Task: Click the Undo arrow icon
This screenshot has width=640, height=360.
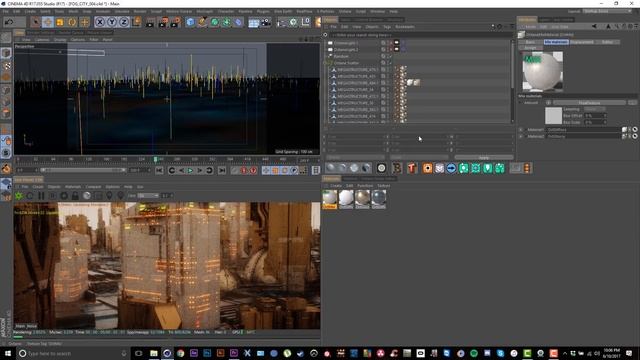Action: [x=9, y=22]
